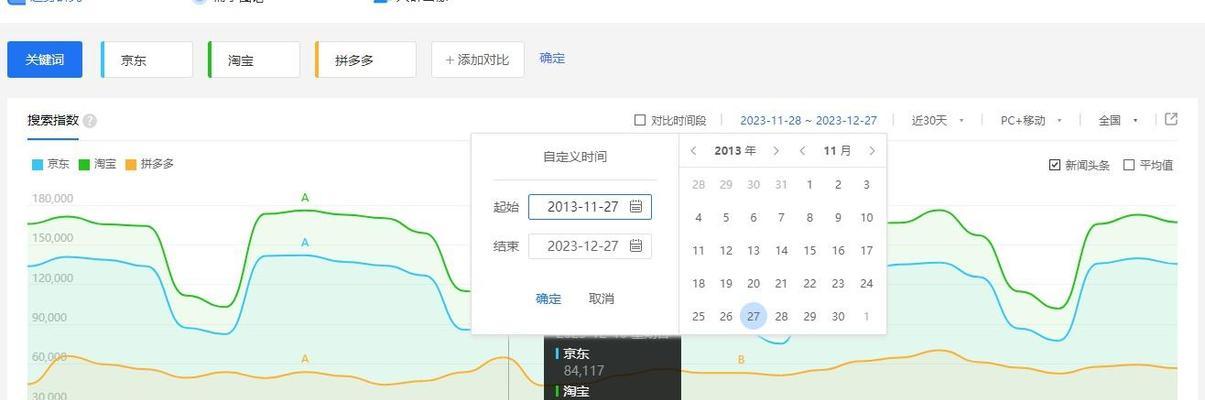Screen dimensions: 1205x400
Task: Pick day 13 in the calendar
Action: click(x=753, y=251)
